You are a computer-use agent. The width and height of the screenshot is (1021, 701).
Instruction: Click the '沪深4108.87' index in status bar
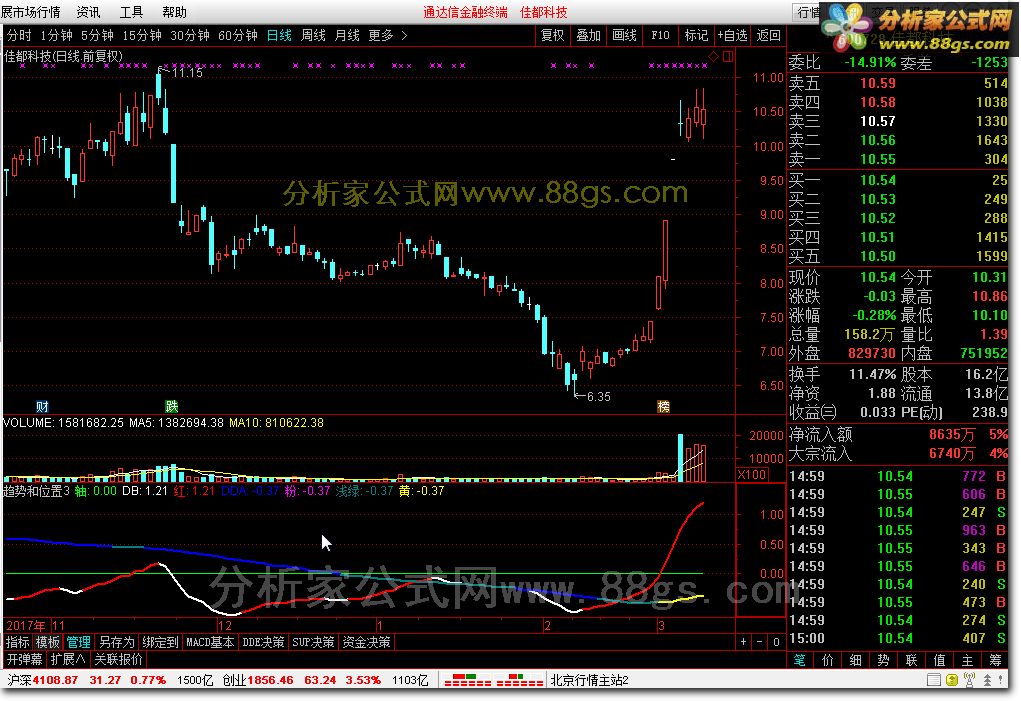point(42,680)
